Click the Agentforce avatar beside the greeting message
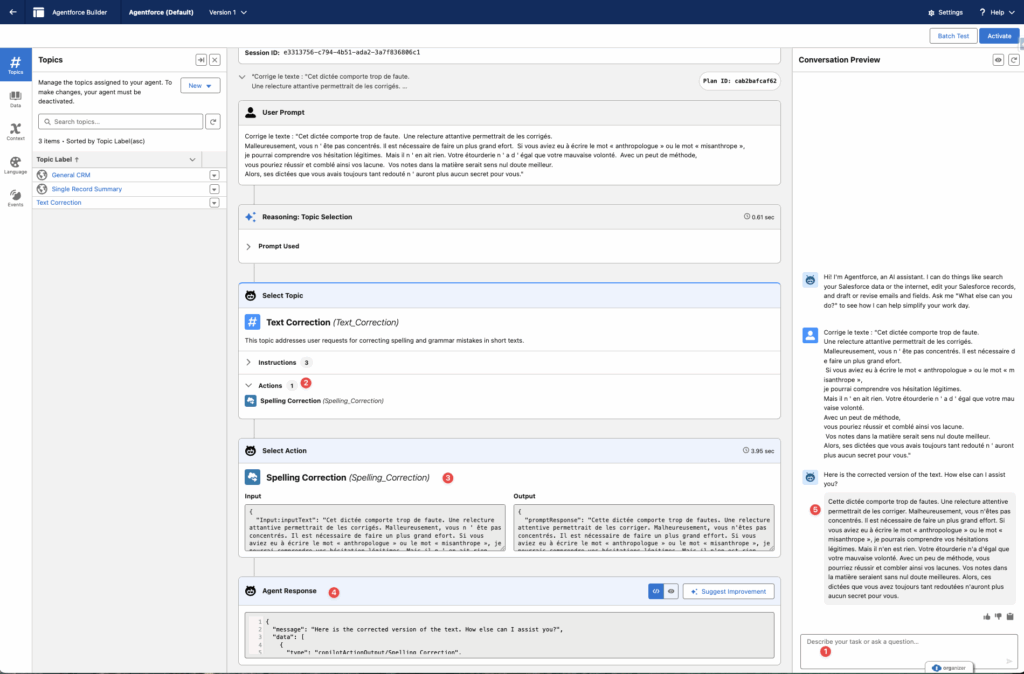The height and width of the screenshot is (674, 1024). (x=810, y=280)
